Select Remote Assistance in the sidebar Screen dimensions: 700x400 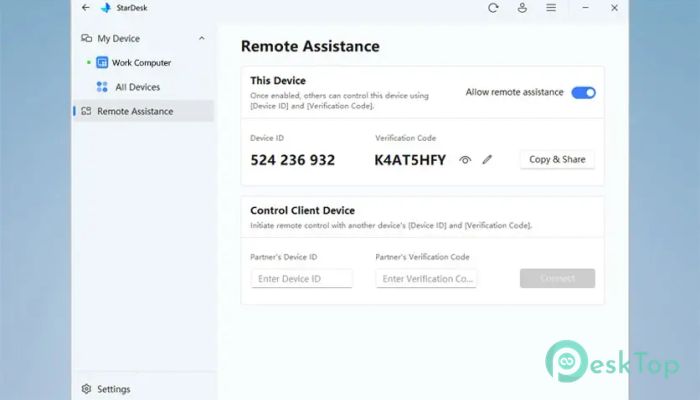pos(143,111)
